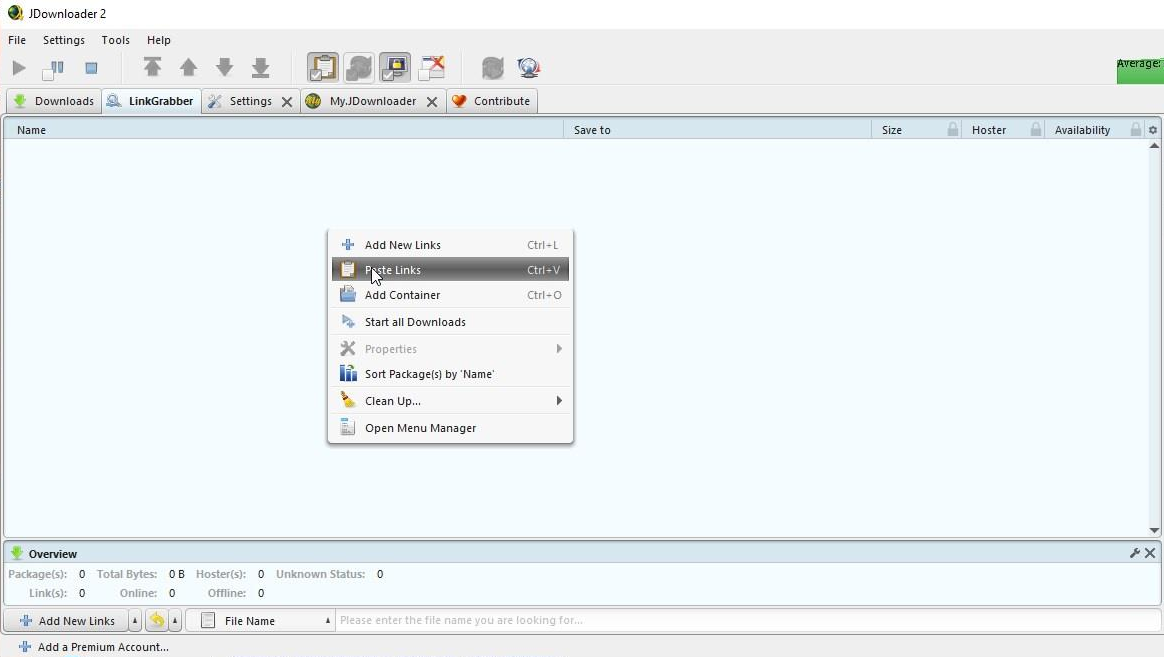Screen dimensions: 1164x657
Task: Start all downloads with the toolbar play icon
Action: pos(19,68)
